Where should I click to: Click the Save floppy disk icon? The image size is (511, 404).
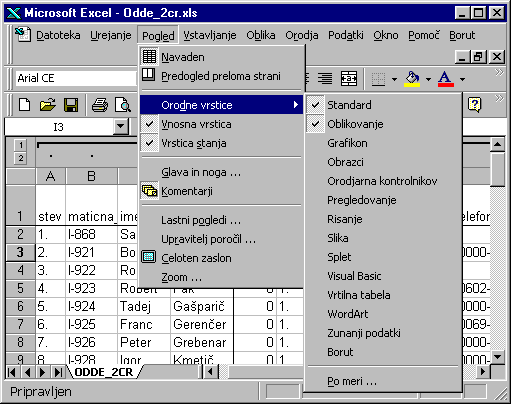(71, 105)
